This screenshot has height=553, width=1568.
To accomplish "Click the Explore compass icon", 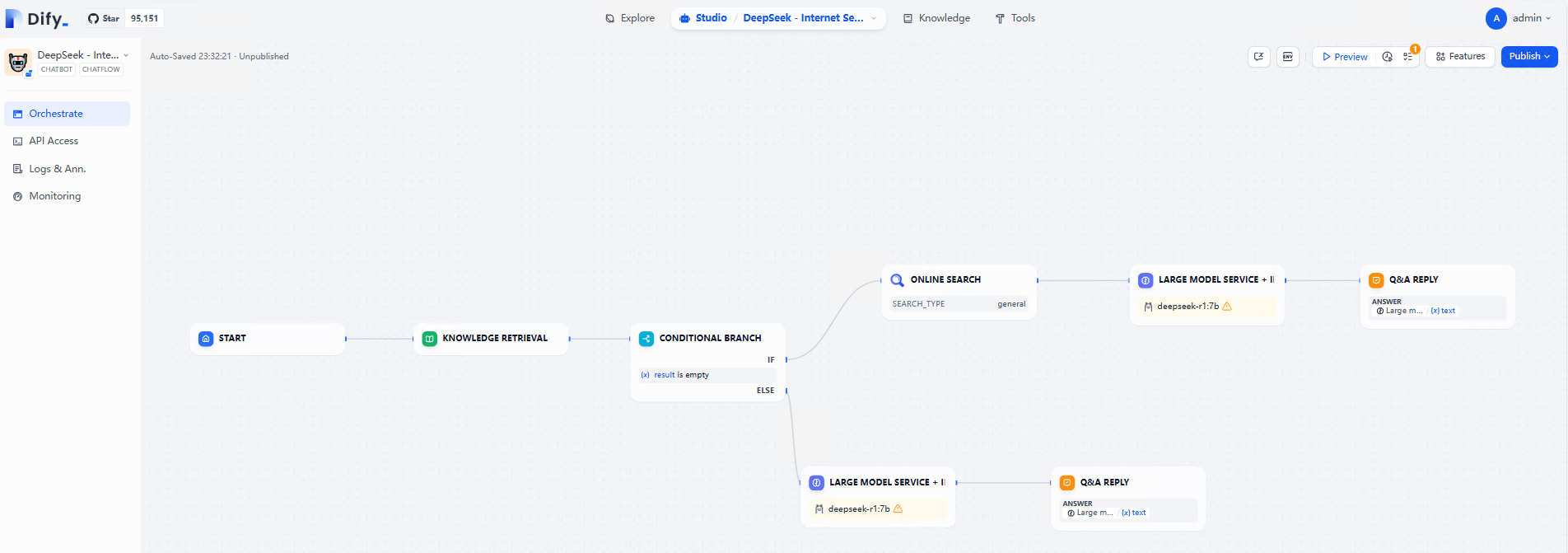I will (x=610, y=19).
